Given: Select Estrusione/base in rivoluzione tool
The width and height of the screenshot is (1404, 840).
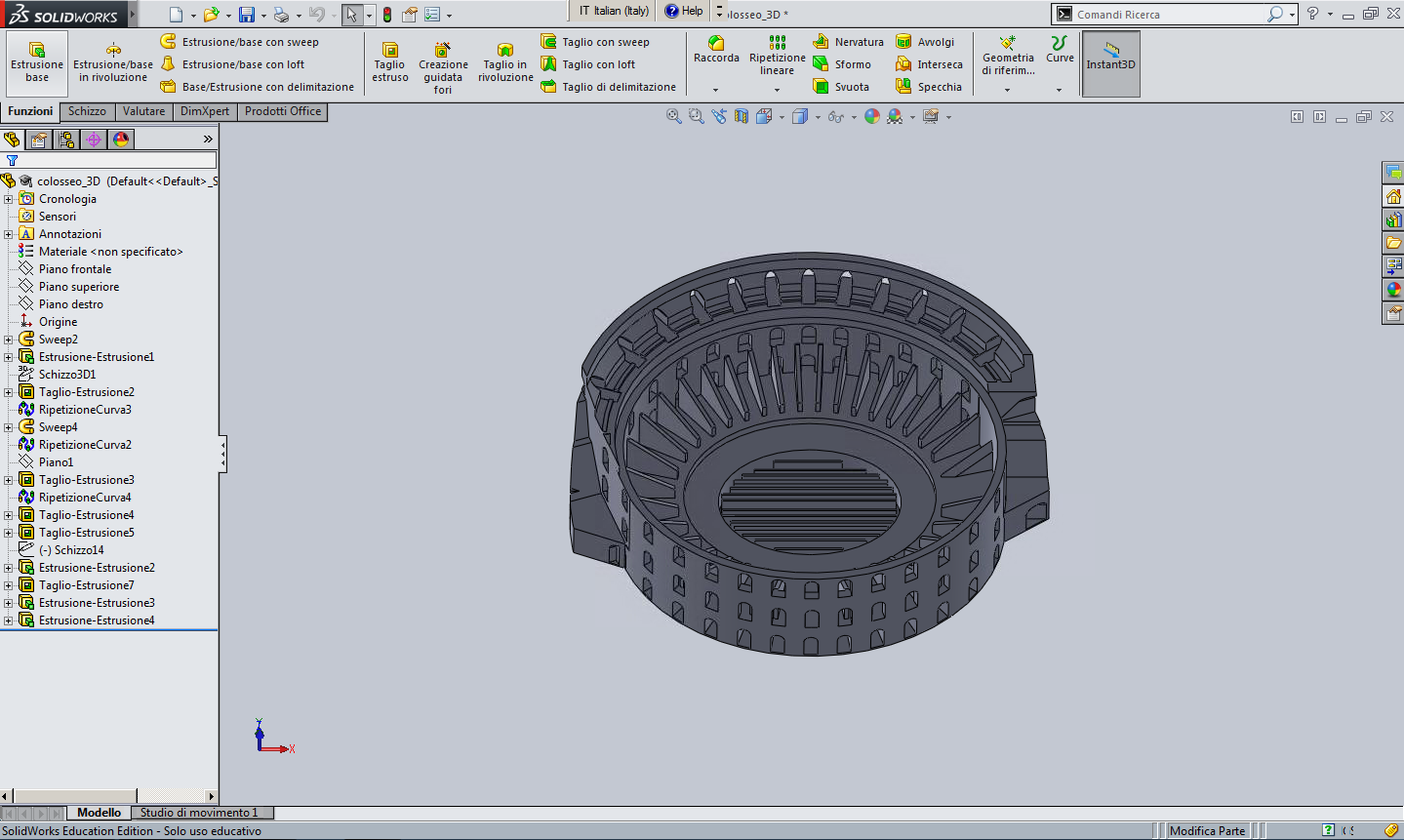Looking at the screenshot, I should [113, 62].
